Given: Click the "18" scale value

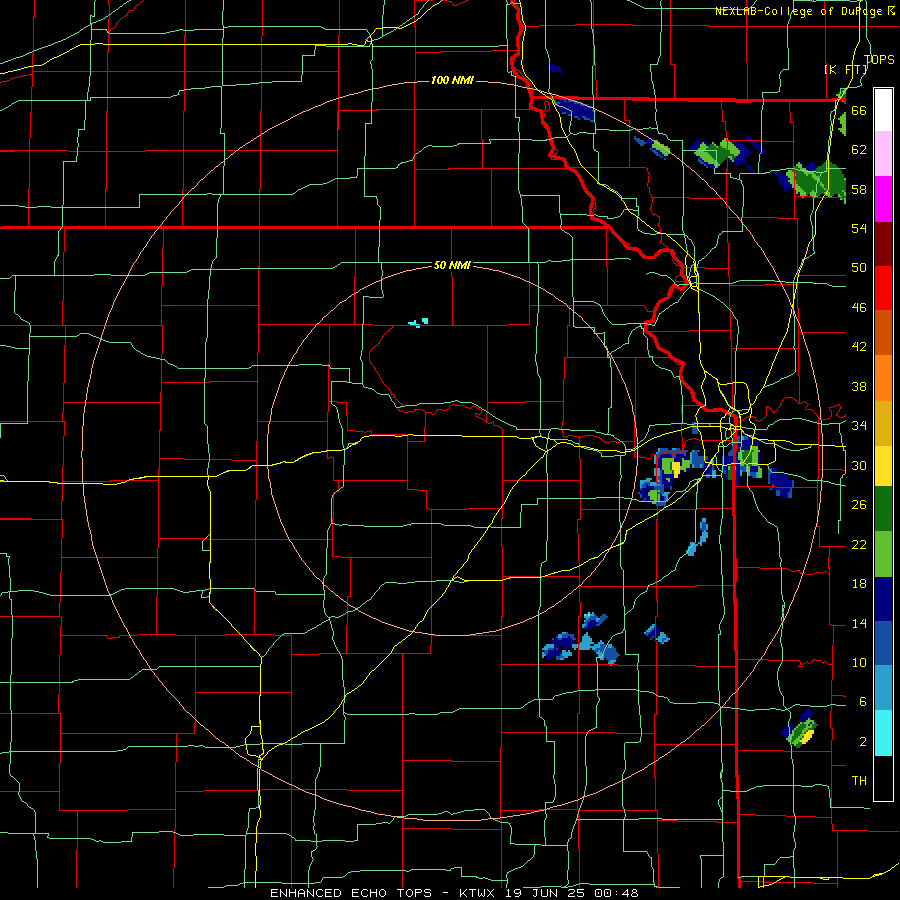Looking at the screenshot, I should pyautogui.click(x=859, y=584).
